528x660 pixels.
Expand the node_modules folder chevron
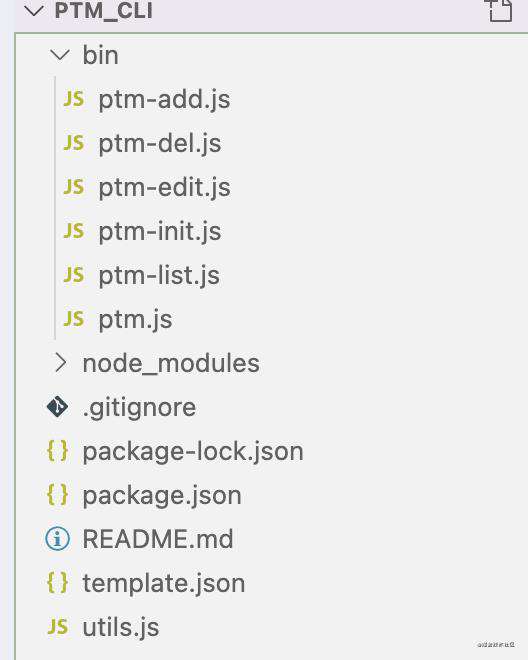[x=60, y=362]
